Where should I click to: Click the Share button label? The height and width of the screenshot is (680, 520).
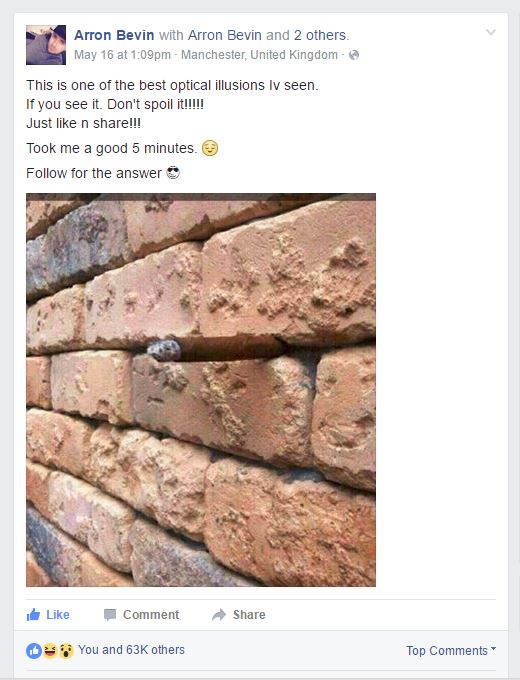(x=249, y=615)
